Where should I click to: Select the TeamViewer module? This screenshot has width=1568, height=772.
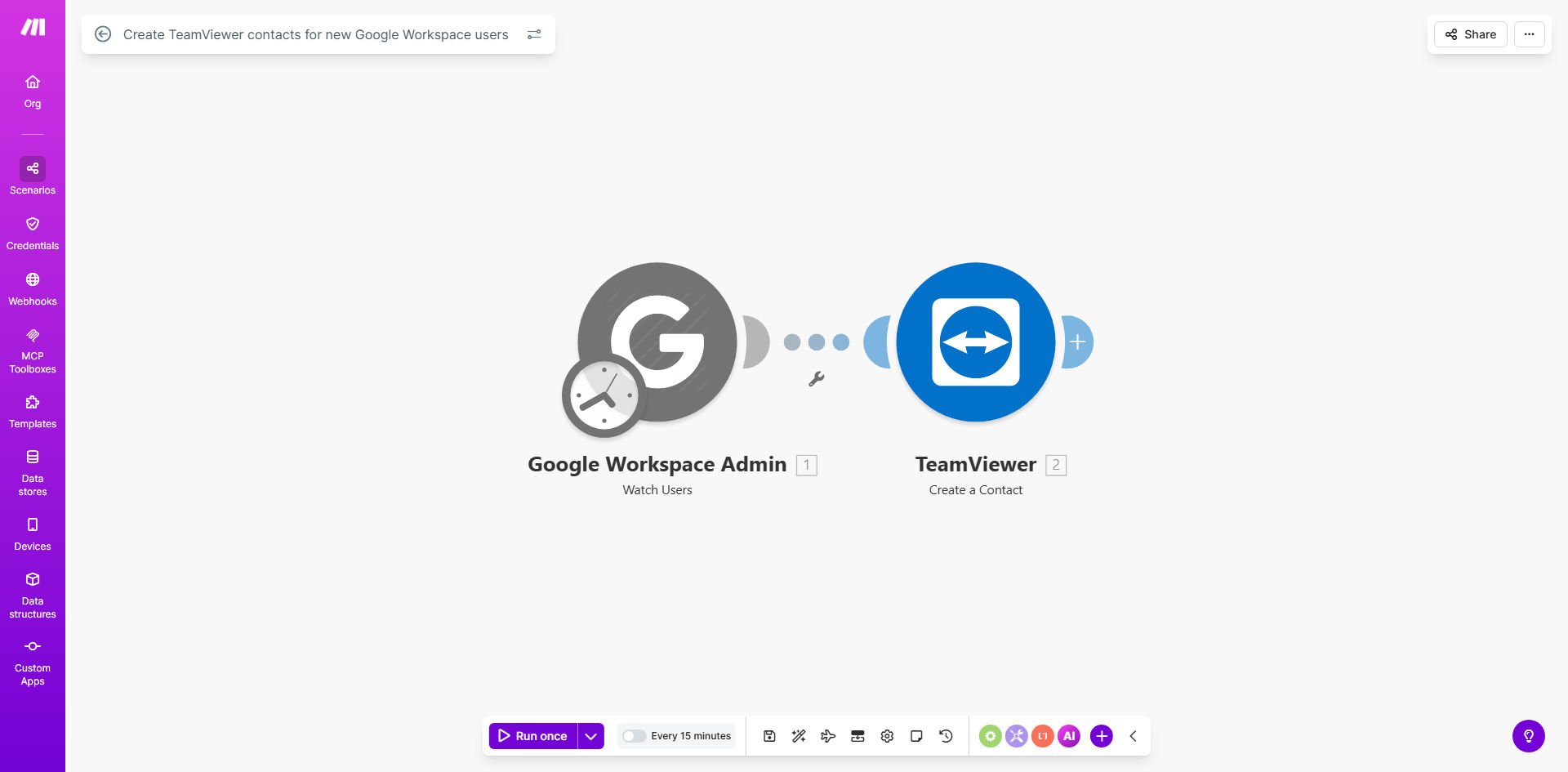tap(976, 341)
